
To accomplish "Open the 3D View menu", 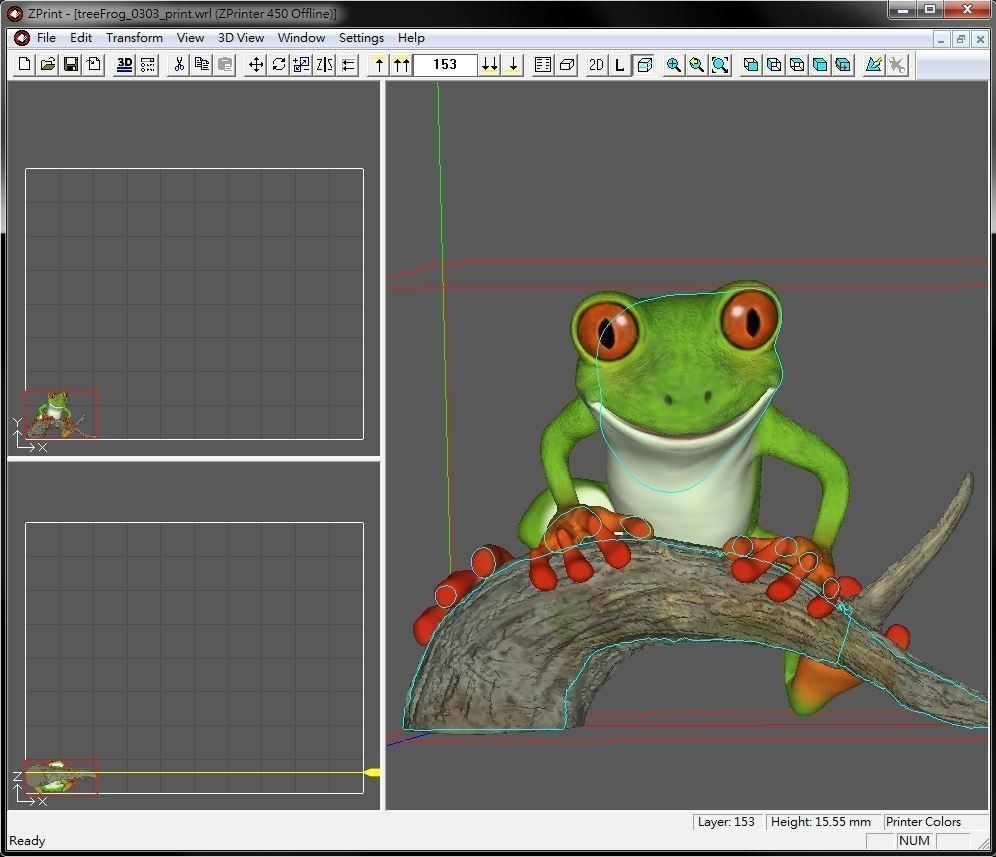I will coord(241,38).
